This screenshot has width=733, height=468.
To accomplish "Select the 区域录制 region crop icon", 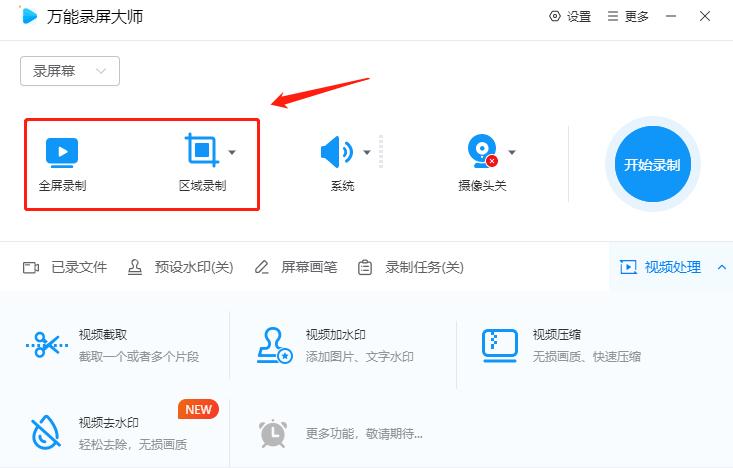I will coord(202,150).
